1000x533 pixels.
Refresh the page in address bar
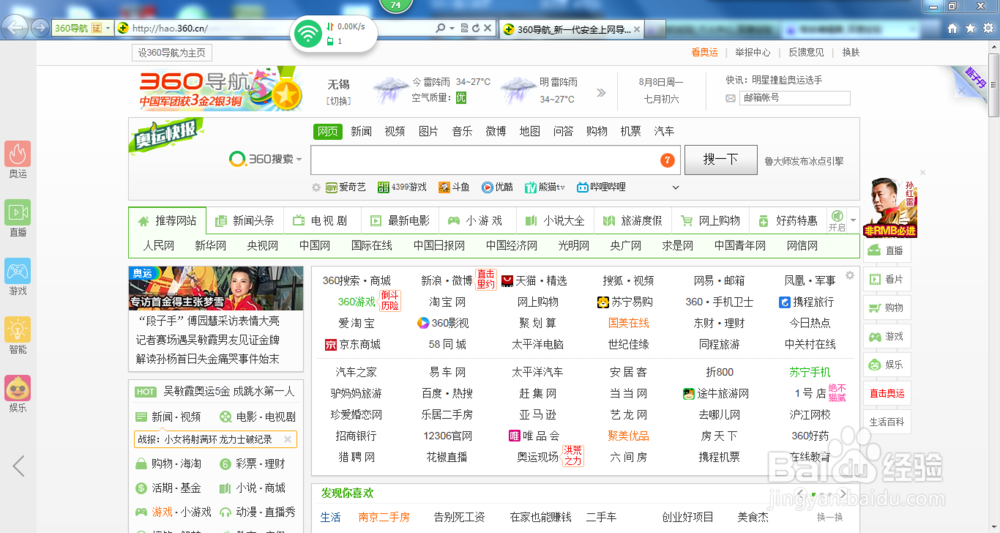coord(476,28)
